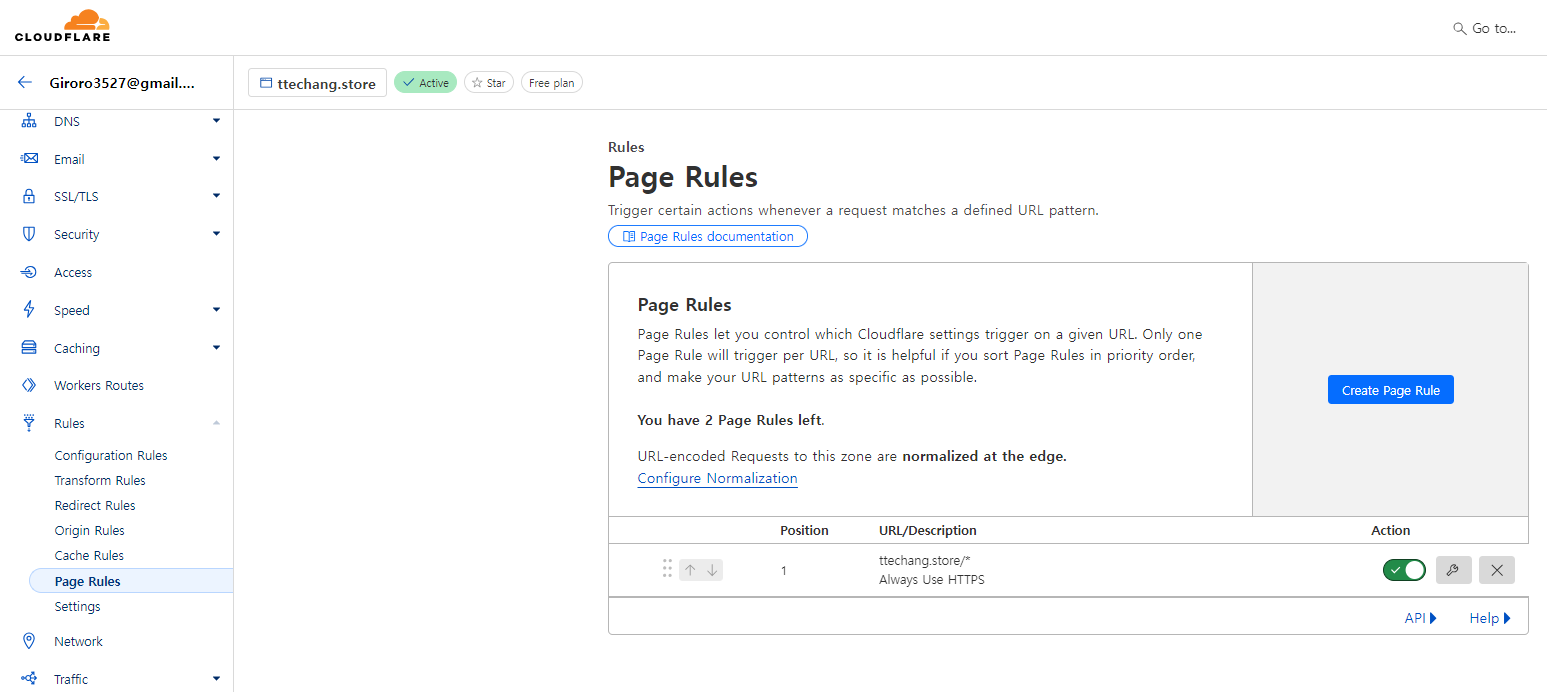Click the Workers Routes label
This screenshot has height=692, width=1547.
pos(99,385)
